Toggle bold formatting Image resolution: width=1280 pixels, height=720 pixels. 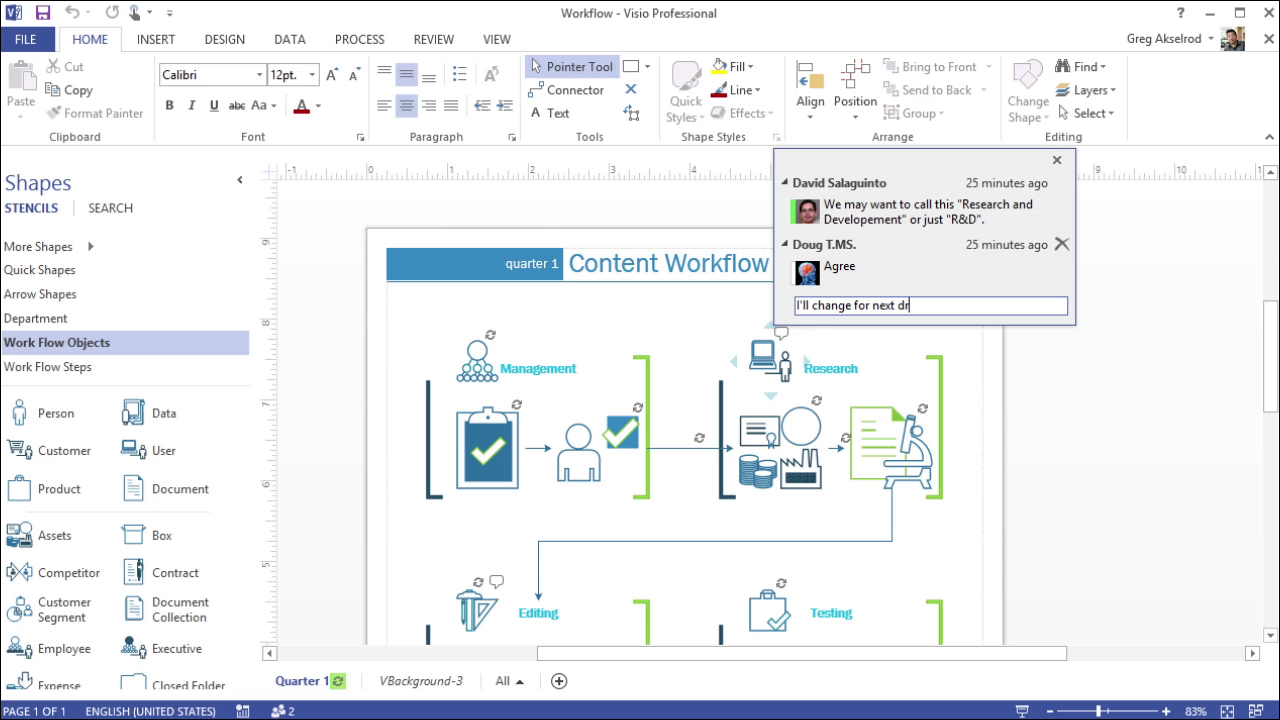click(169, 104)
